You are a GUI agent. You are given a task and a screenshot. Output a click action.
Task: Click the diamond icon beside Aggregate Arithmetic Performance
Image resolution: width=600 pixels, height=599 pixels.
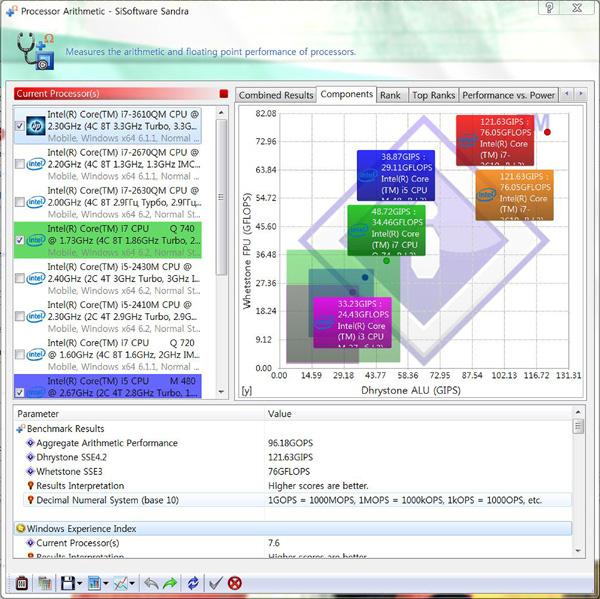pos(30,443)
